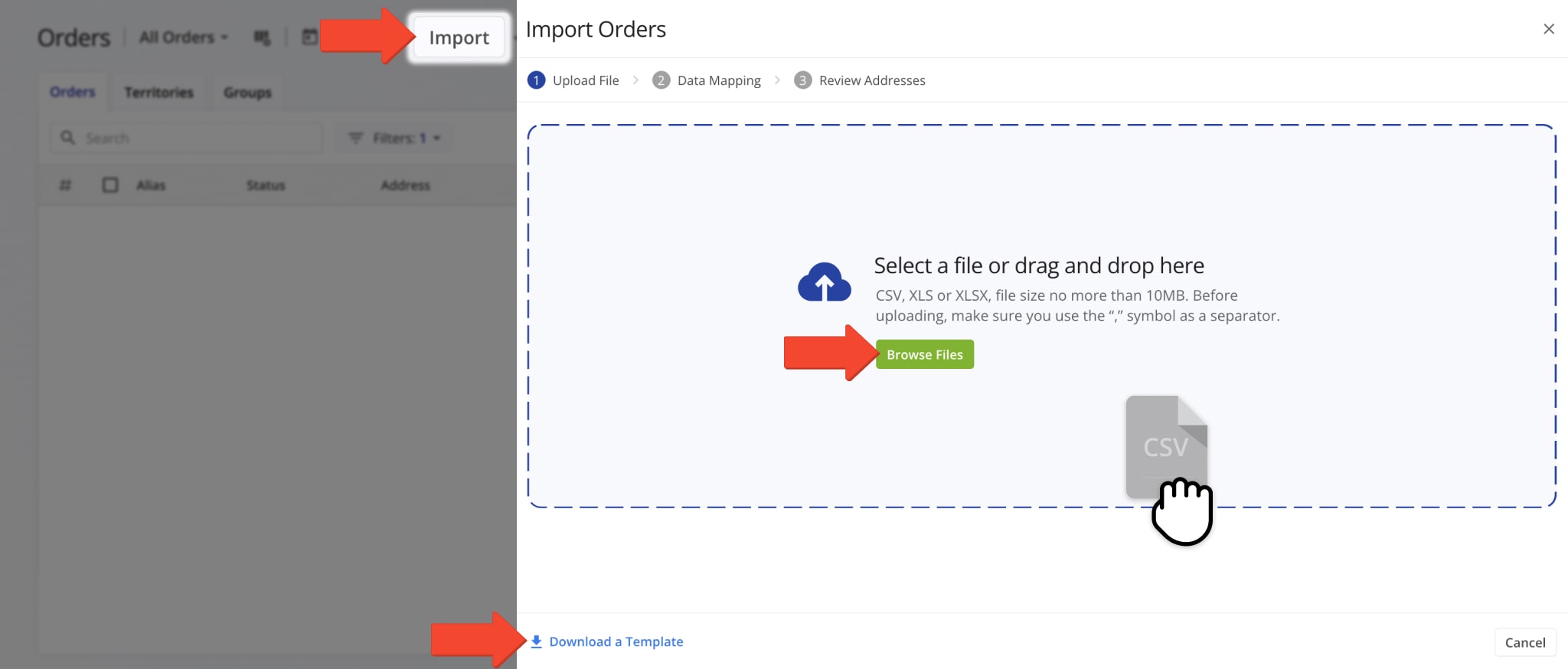Click the Import button in Orders toolbar
The width and height of the screenshot is (1568, 669).
(x=459, y=38)
